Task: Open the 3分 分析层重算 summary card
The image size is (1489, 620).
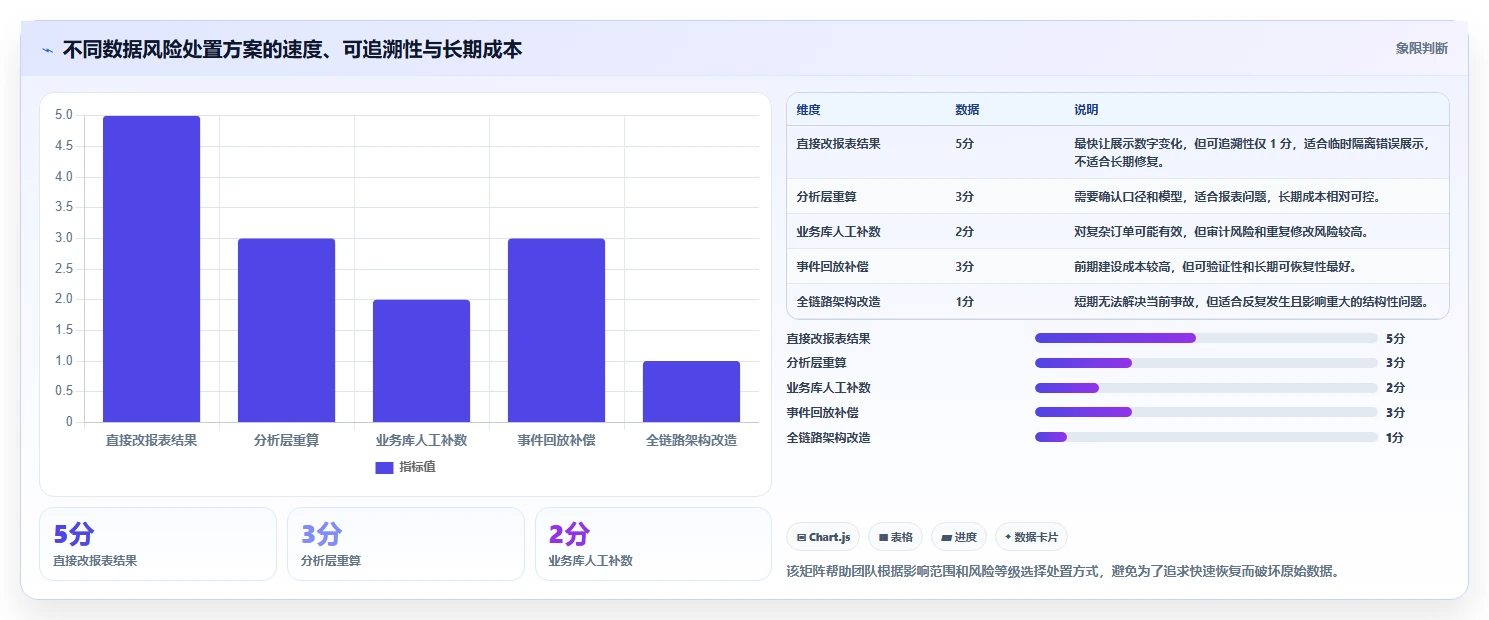Action: [406, 544]
